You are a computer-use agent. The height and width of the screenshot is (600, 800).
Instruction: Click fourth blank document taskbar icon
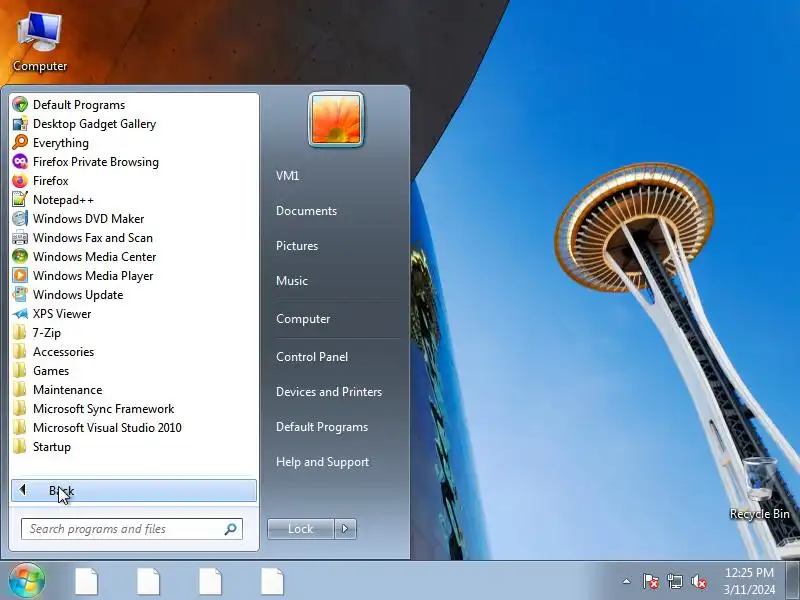click(x=272, y=581)
